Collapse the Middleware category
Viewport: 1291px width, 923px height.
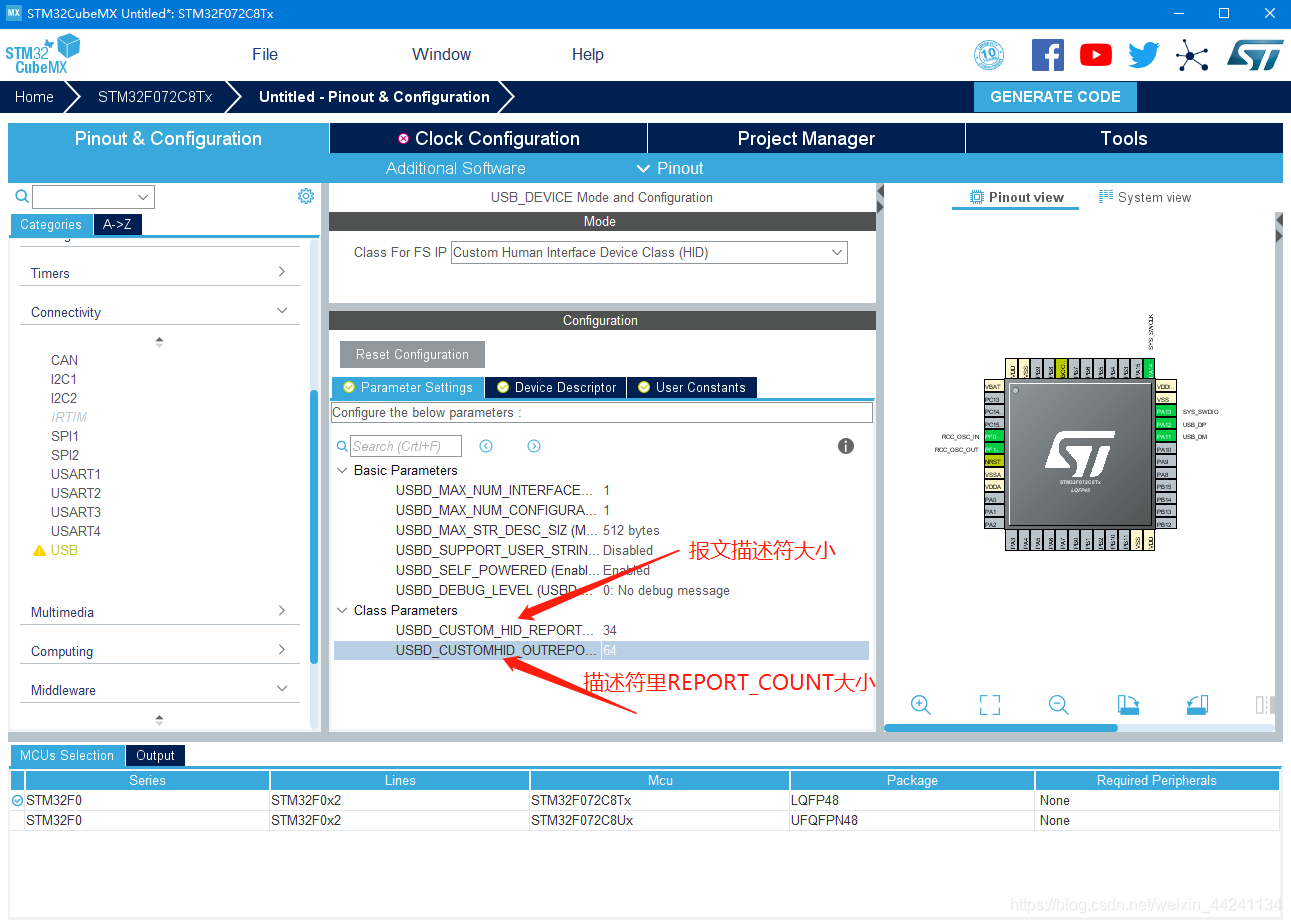click(x=282, y=688)
